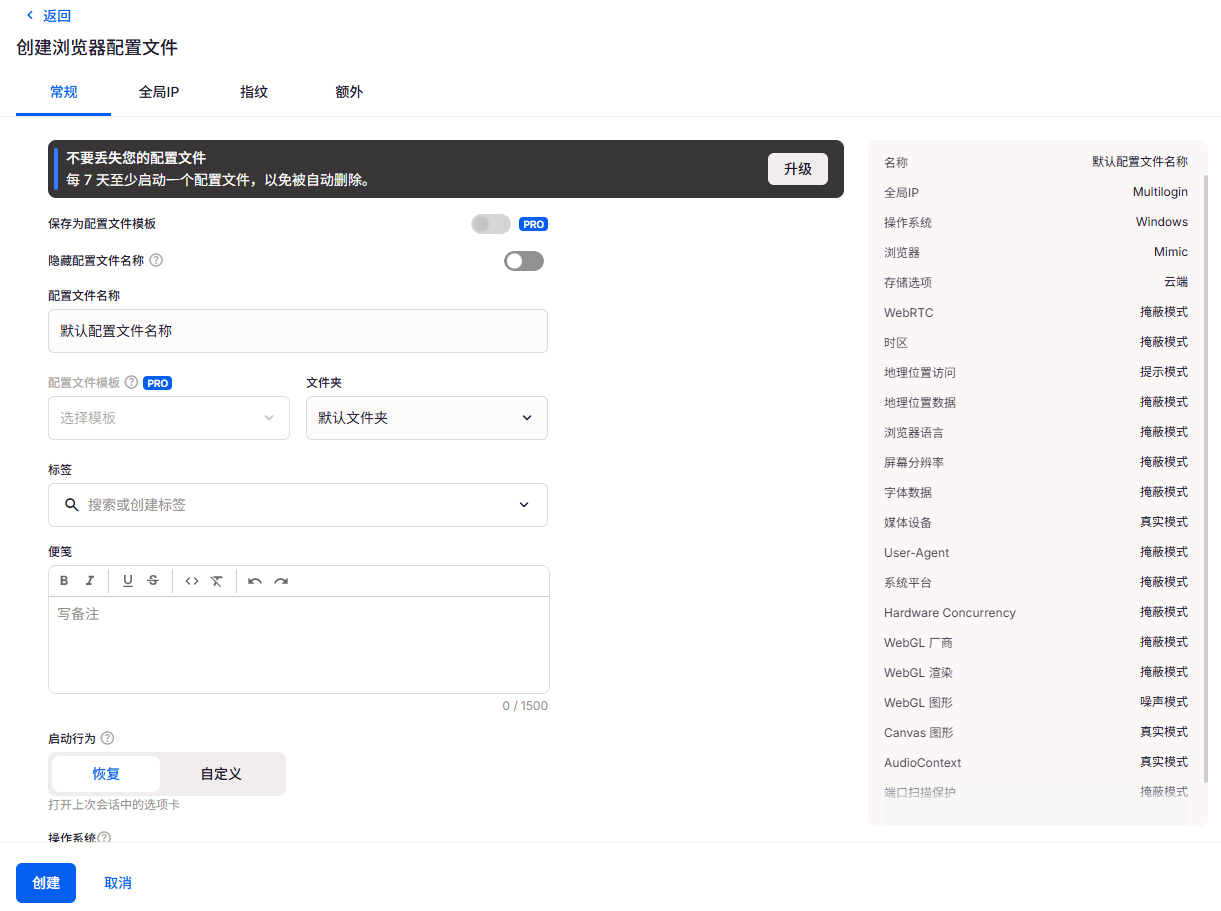Click the summary panel vertical scrollbar
The image size is (1221, 911).
1205,478
